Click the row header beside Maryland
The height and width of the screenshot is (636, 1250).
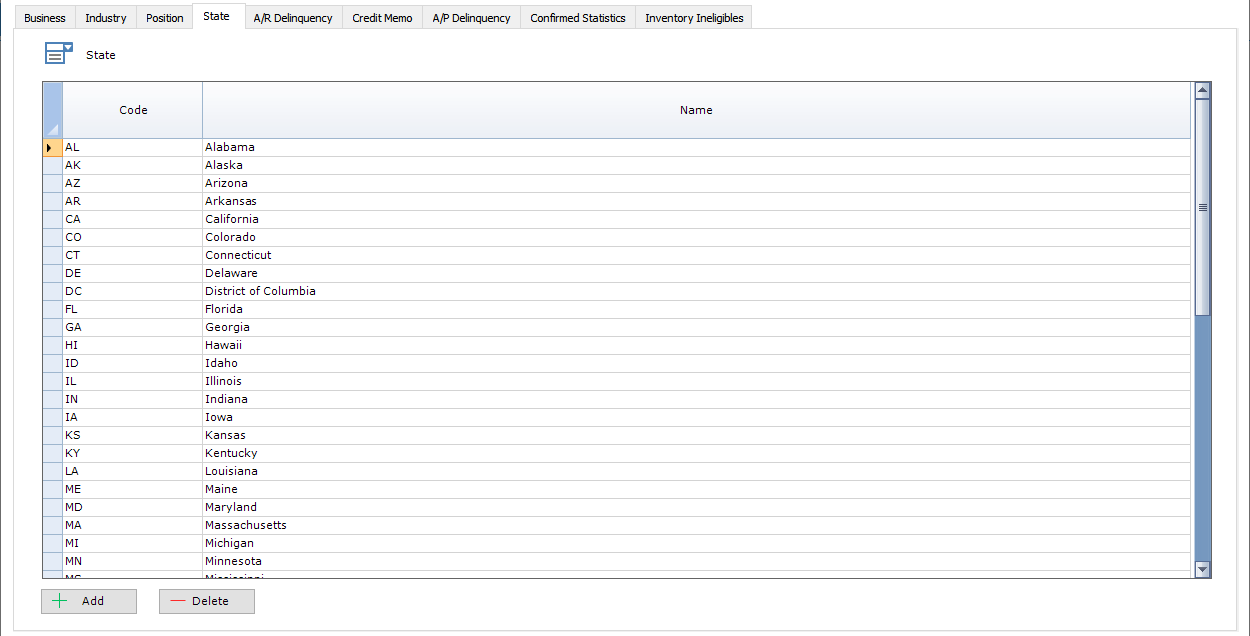[53, 507]
